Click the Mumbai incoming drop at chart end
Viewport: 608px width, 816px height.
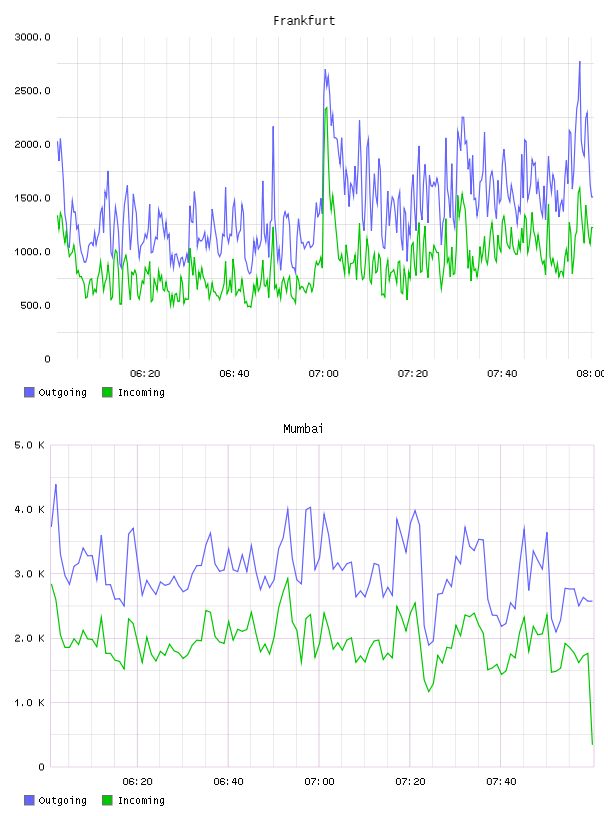592,744
